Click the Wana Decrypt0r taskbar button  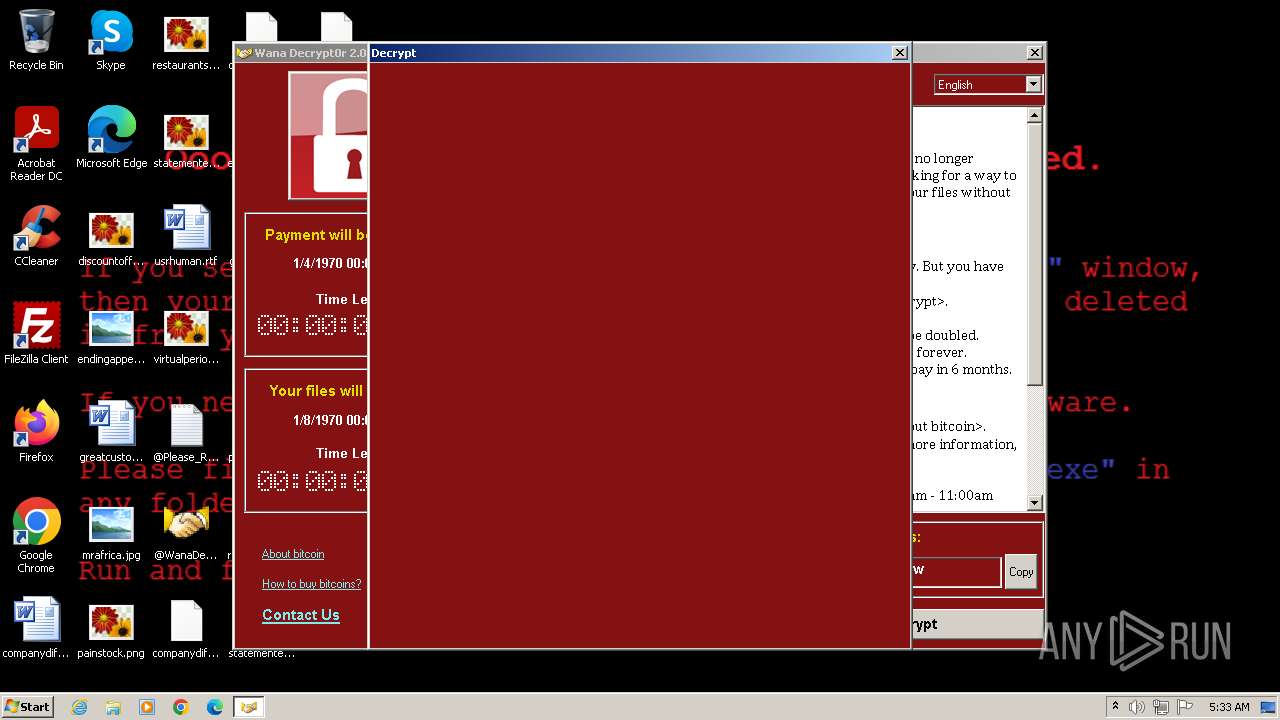tap(249, 707)
